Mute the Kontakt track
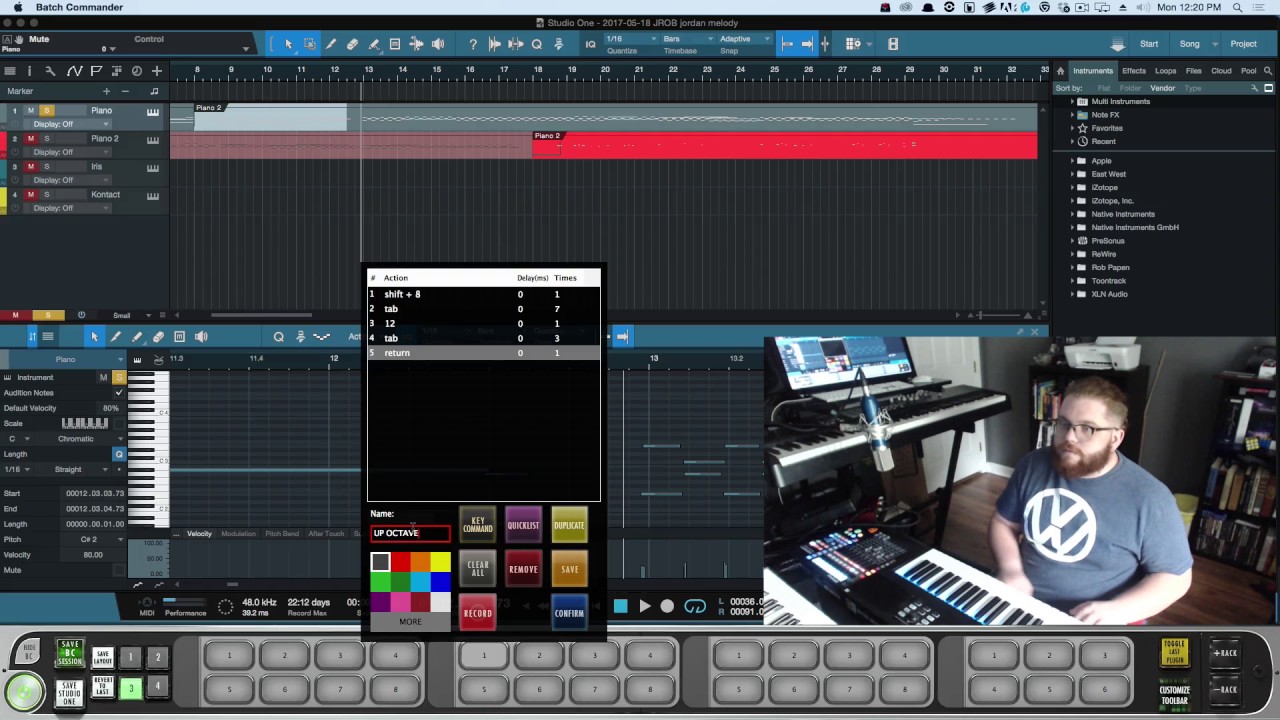 coord(30,195)
